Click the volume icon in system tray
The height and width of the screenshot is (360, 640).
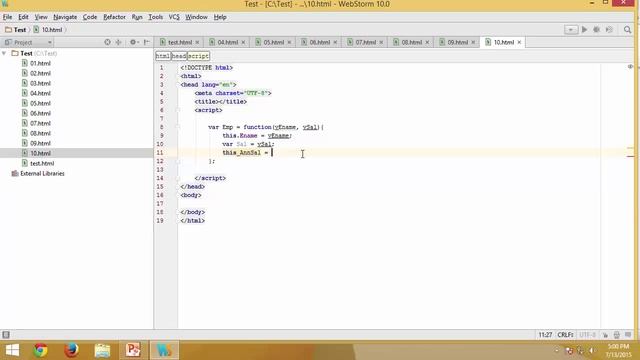tap(591, 351)
